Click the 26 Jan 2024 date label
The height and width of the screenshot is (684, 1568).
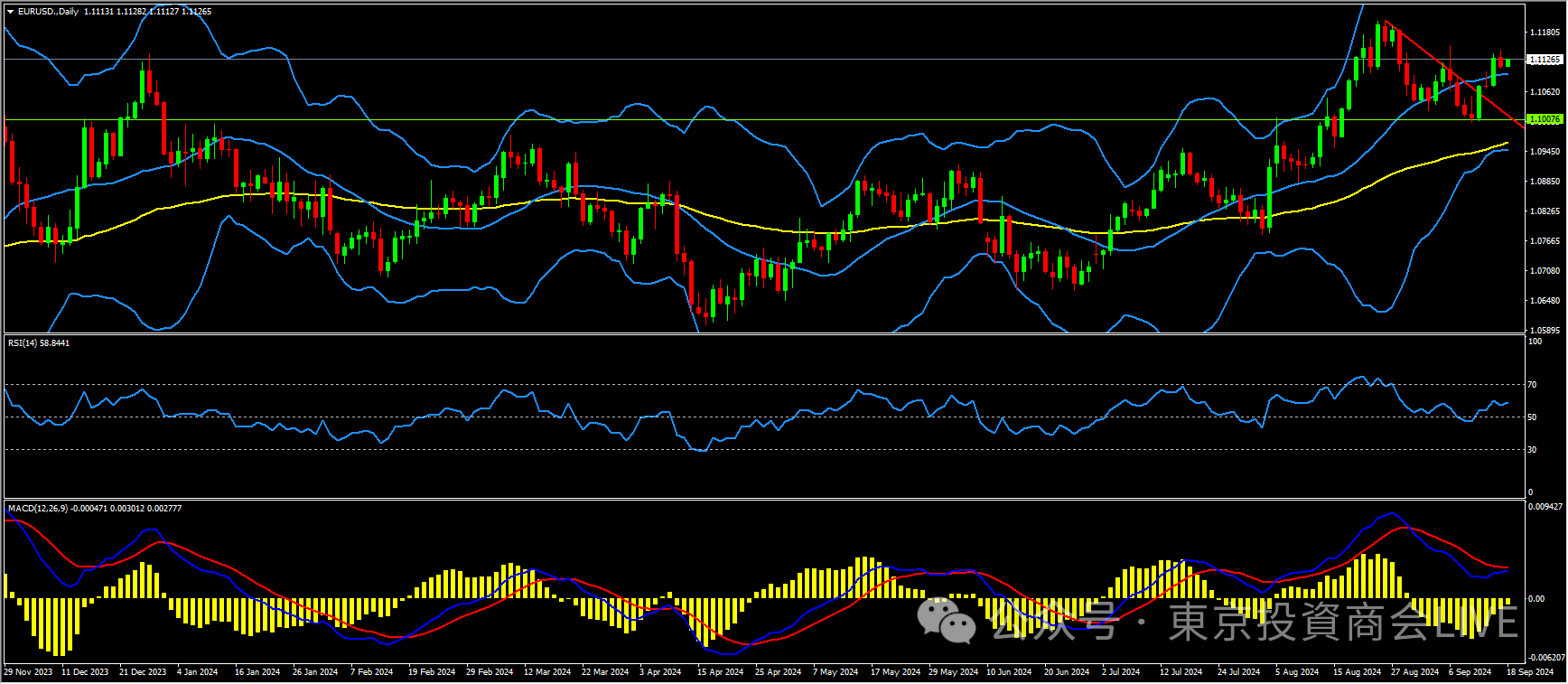coord(315,672)
